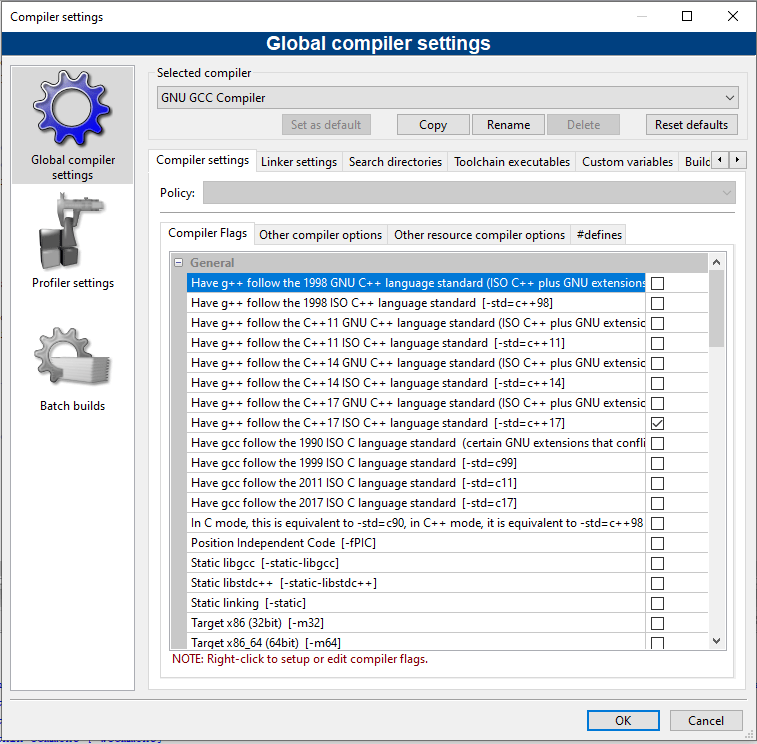Enable the -std=c11 checkbox
757x744 pixels.
657,483
